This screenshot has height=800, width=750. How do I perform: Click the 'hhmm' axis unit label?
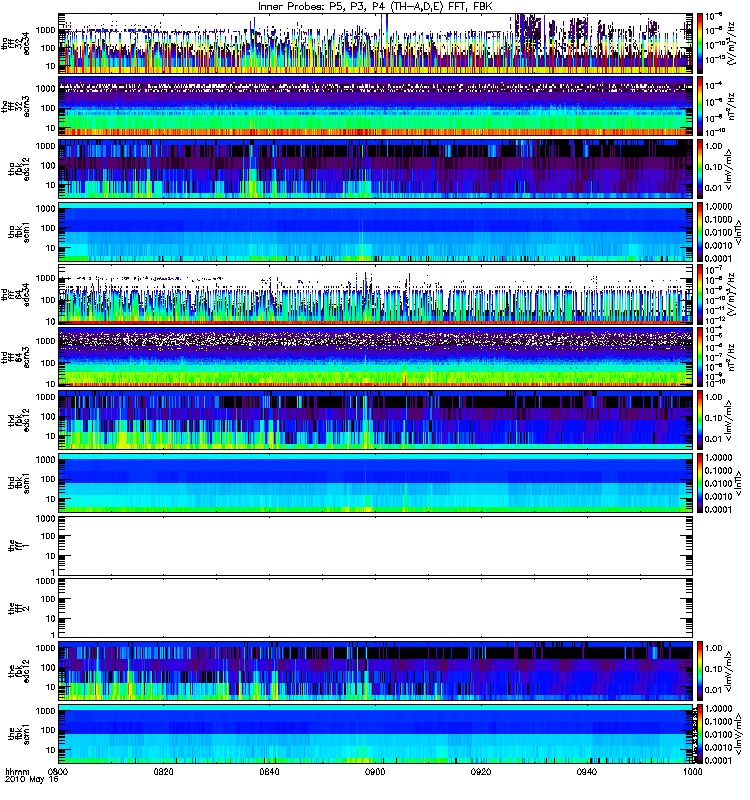(x=17, y=771)
